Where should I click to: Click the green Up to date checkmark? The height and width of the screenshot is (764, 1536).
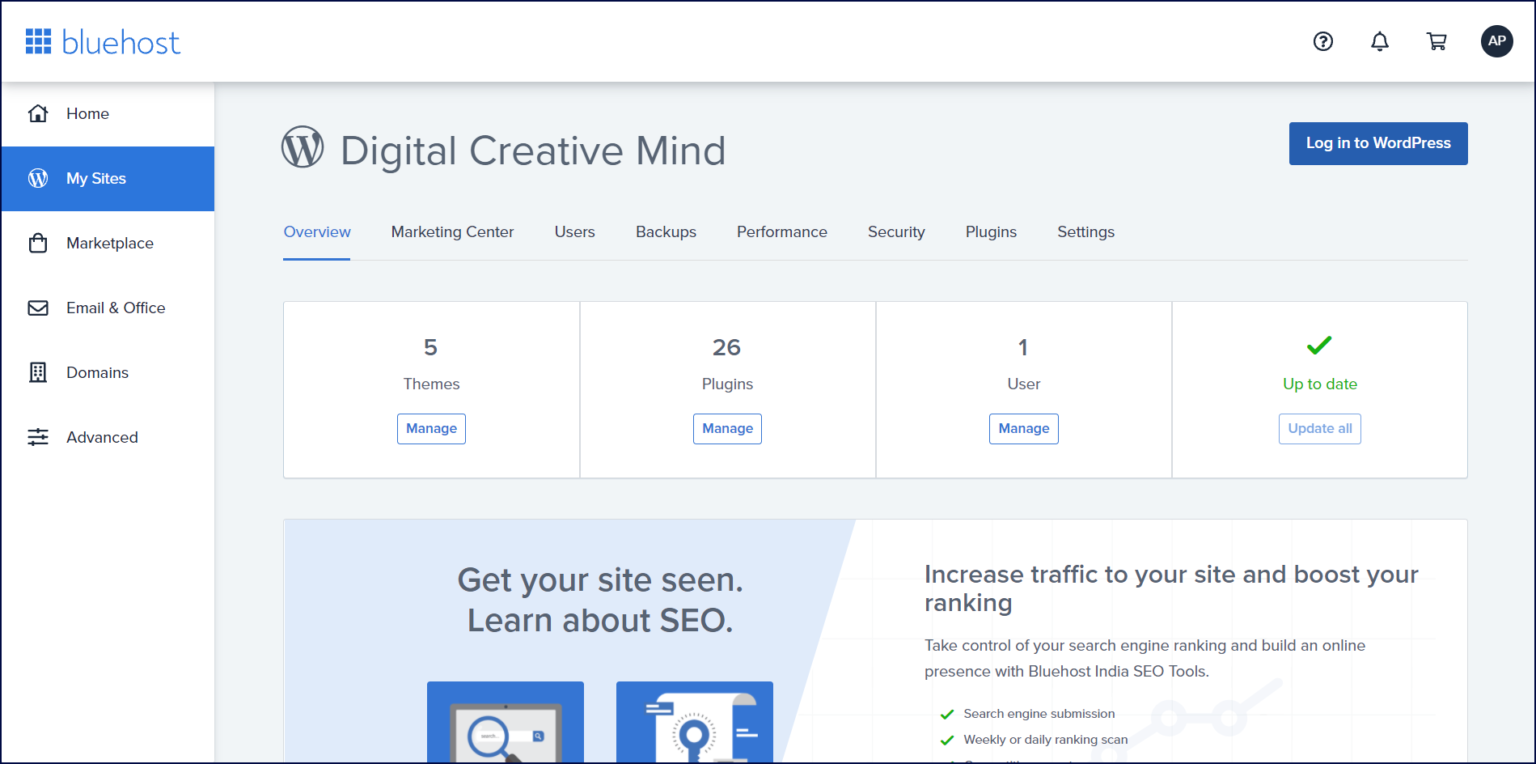coord(1319,346)
